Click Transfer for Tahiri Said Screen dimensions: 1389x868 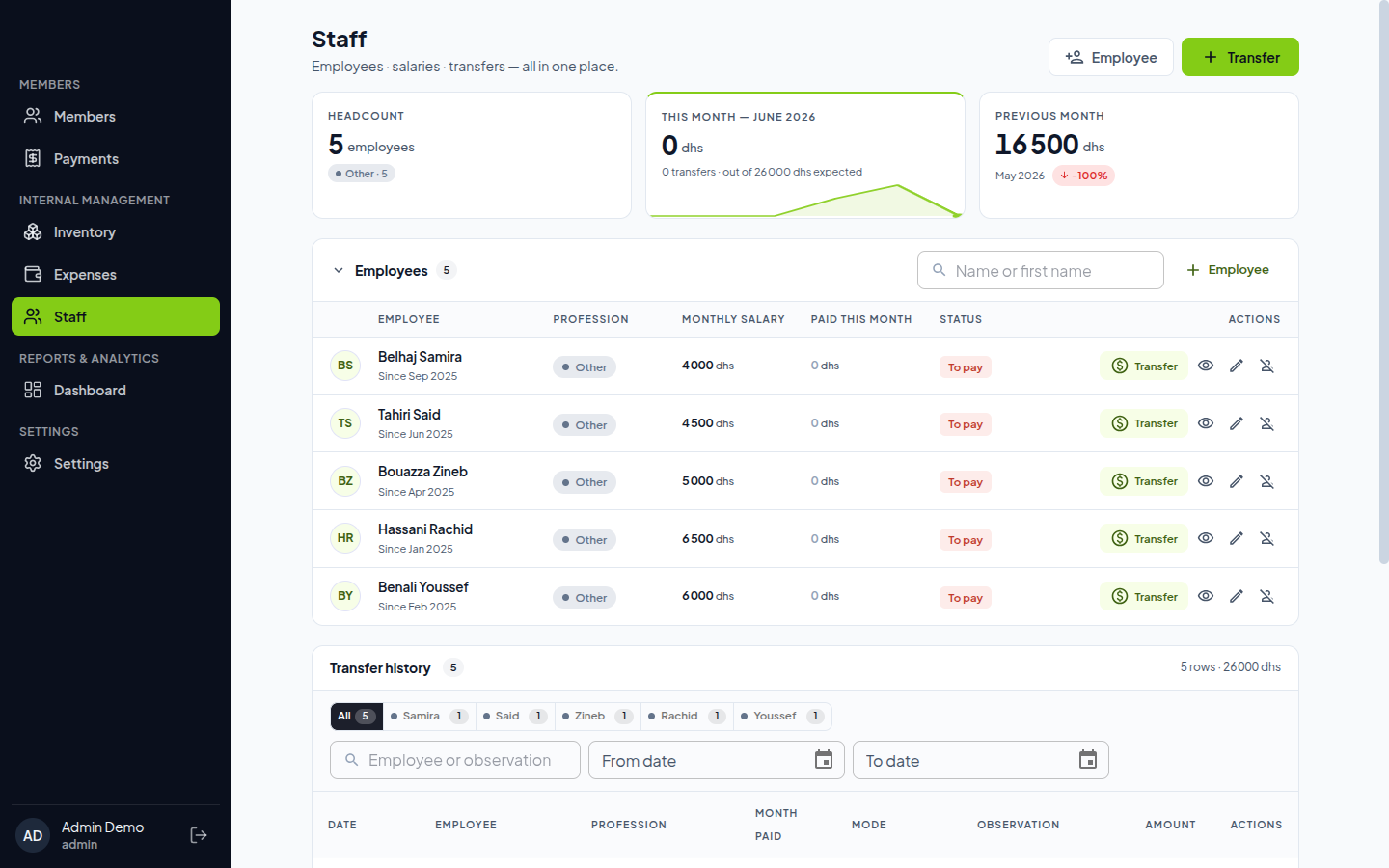pos(1144,423)
